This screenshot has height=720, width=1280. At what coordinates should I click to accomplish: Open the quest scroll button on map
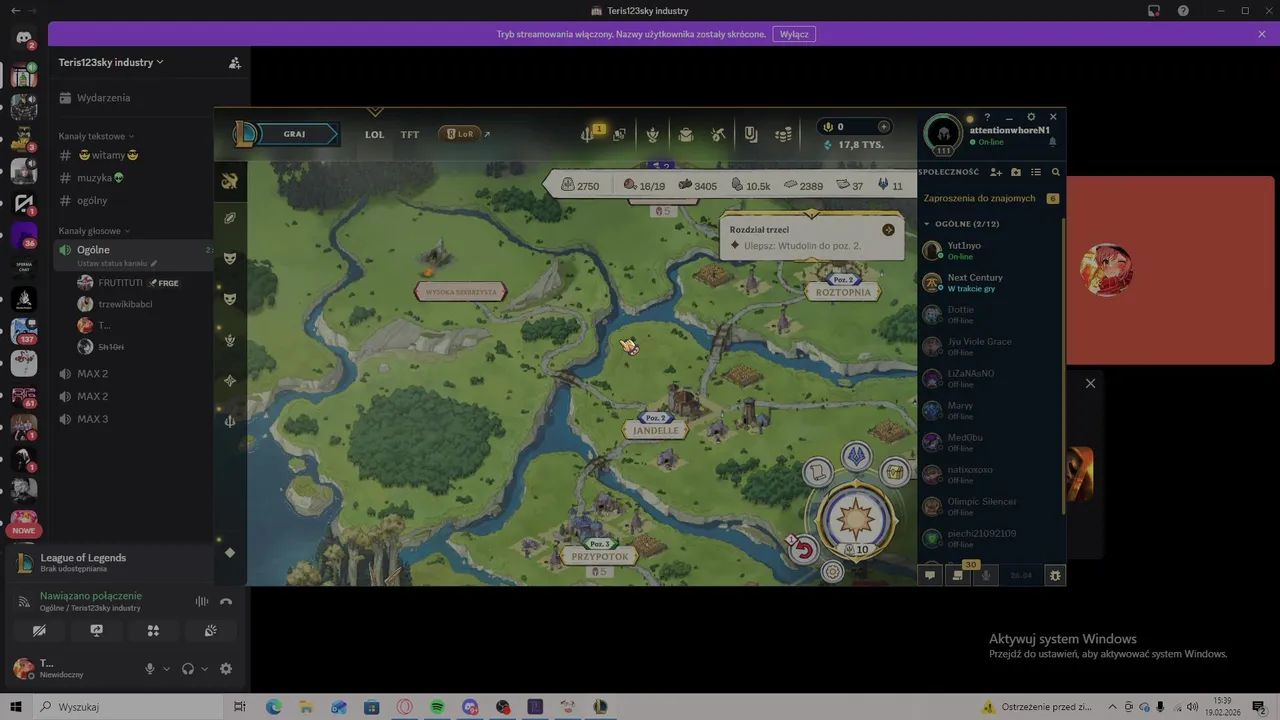coord(818,471)
